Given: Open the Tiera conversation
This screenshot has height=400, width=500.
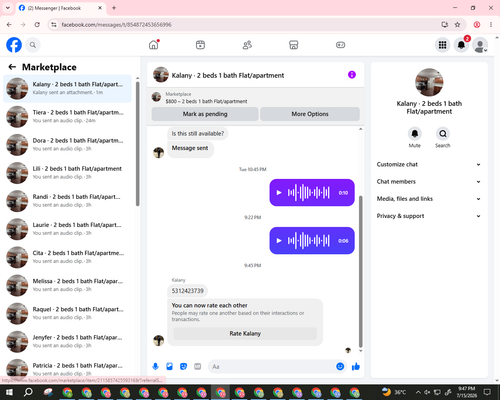Looking at the screenshot, I should click(67, 117).
